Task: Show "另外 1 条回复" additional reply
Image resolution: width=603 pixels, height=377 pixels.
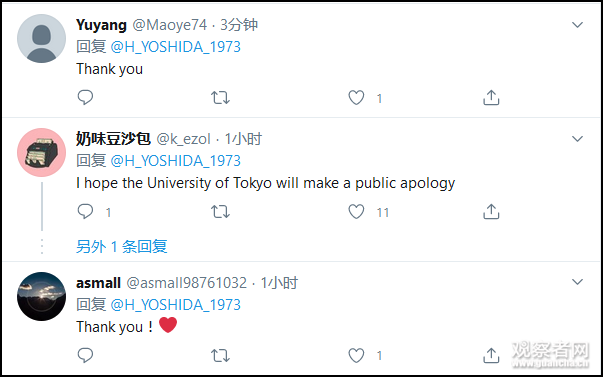Action: pyautogui.click(x=122, y=246)
